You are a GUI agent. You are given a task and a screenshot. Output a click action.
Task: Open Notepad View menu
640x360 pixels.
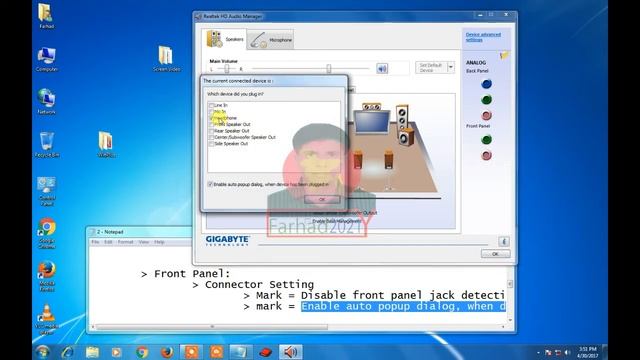tap(144, 242)
